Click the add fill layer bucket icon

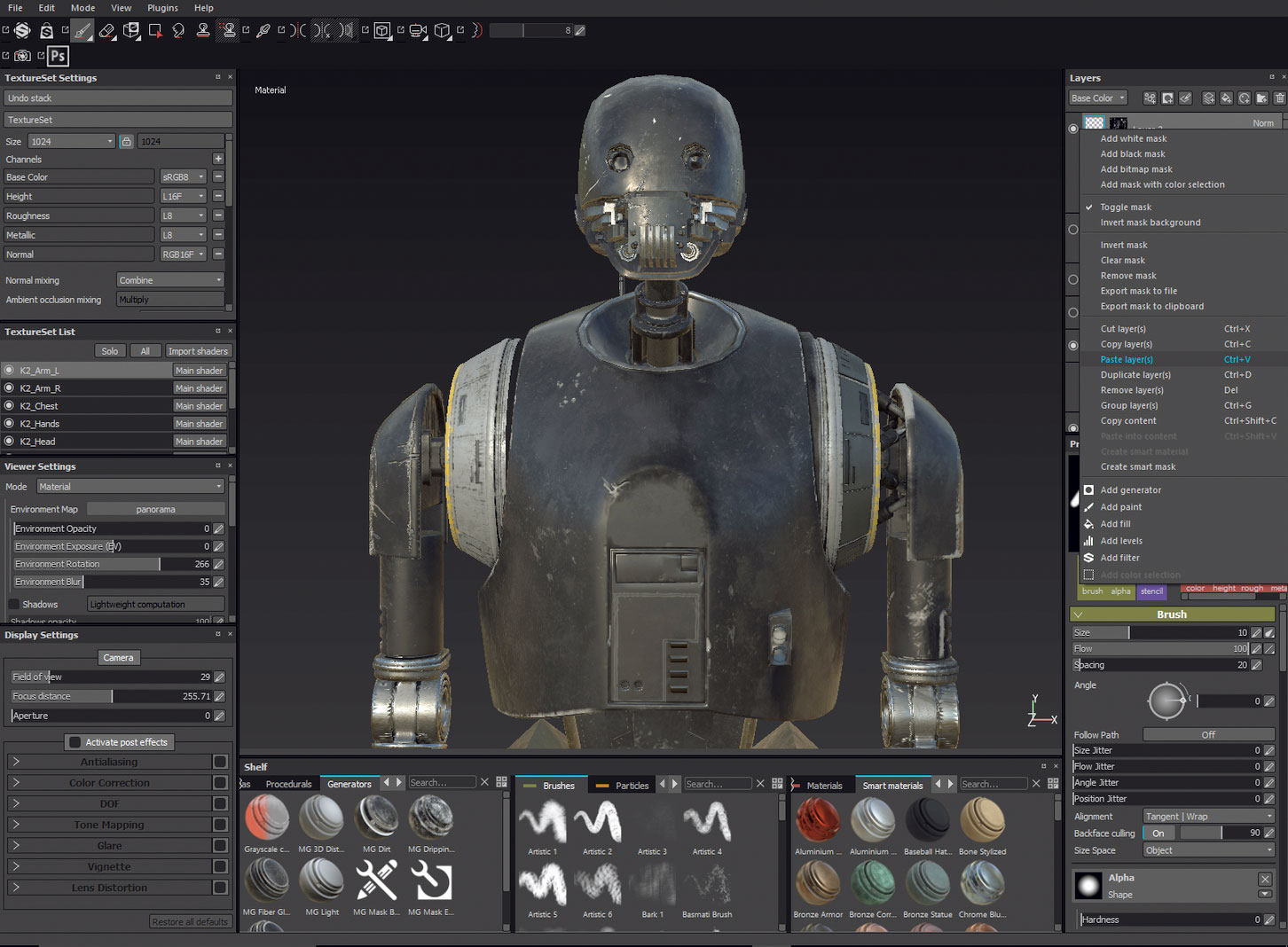[x=1226, y=98]
